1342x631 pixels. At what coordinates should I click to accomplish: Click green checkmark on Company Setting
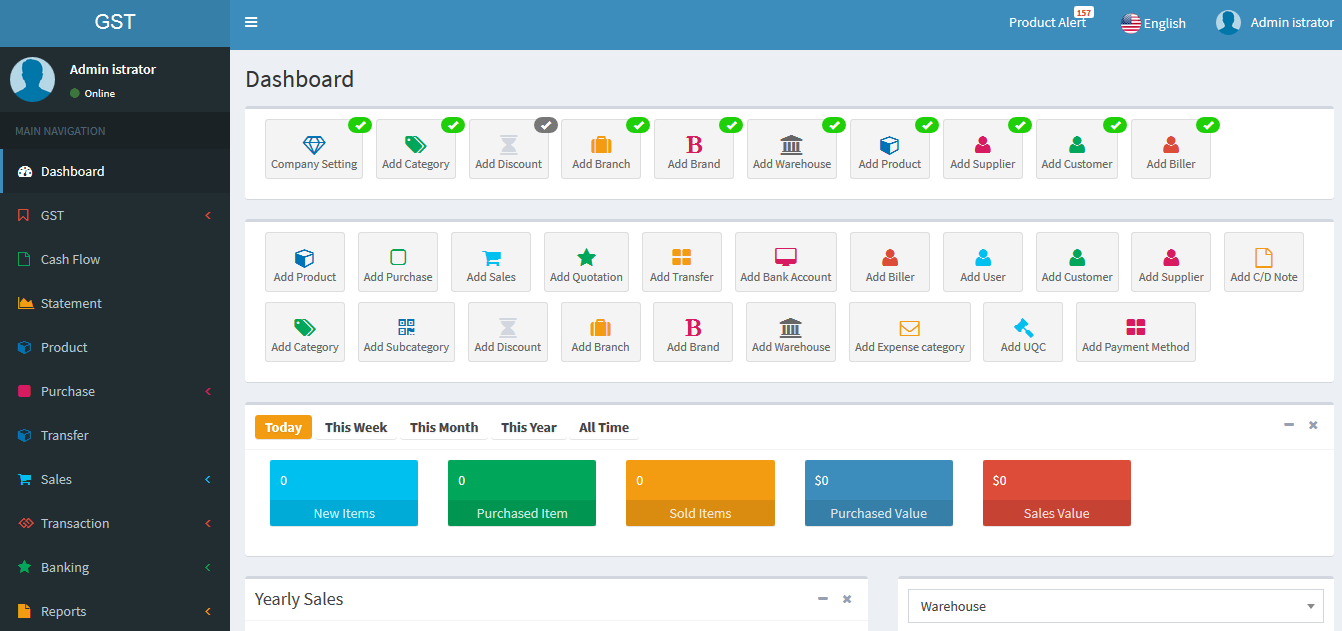(360, 125)
